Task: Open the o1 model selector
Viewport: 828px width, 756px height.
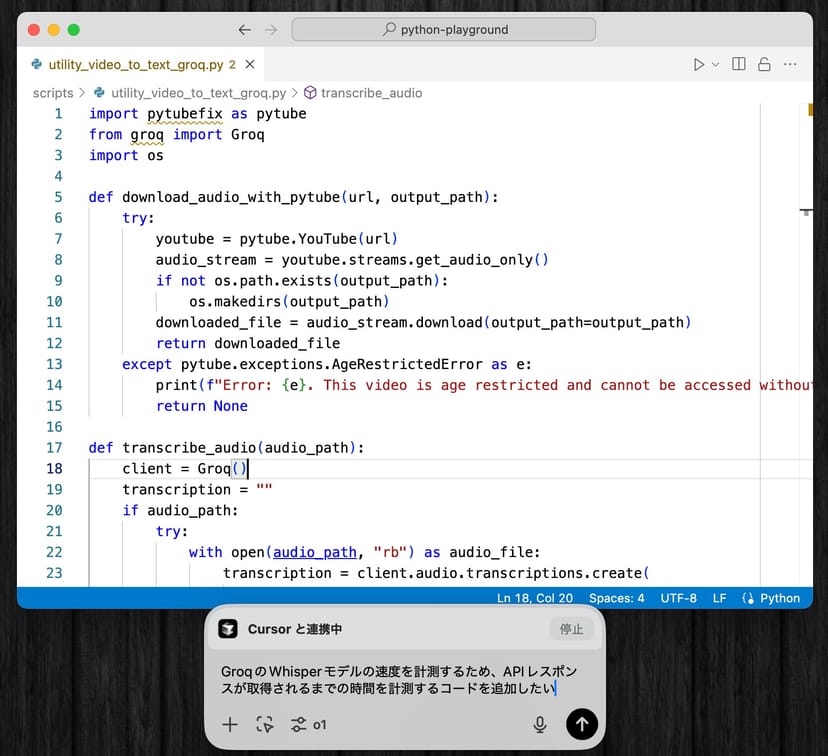Action: (x=310, y=724)
